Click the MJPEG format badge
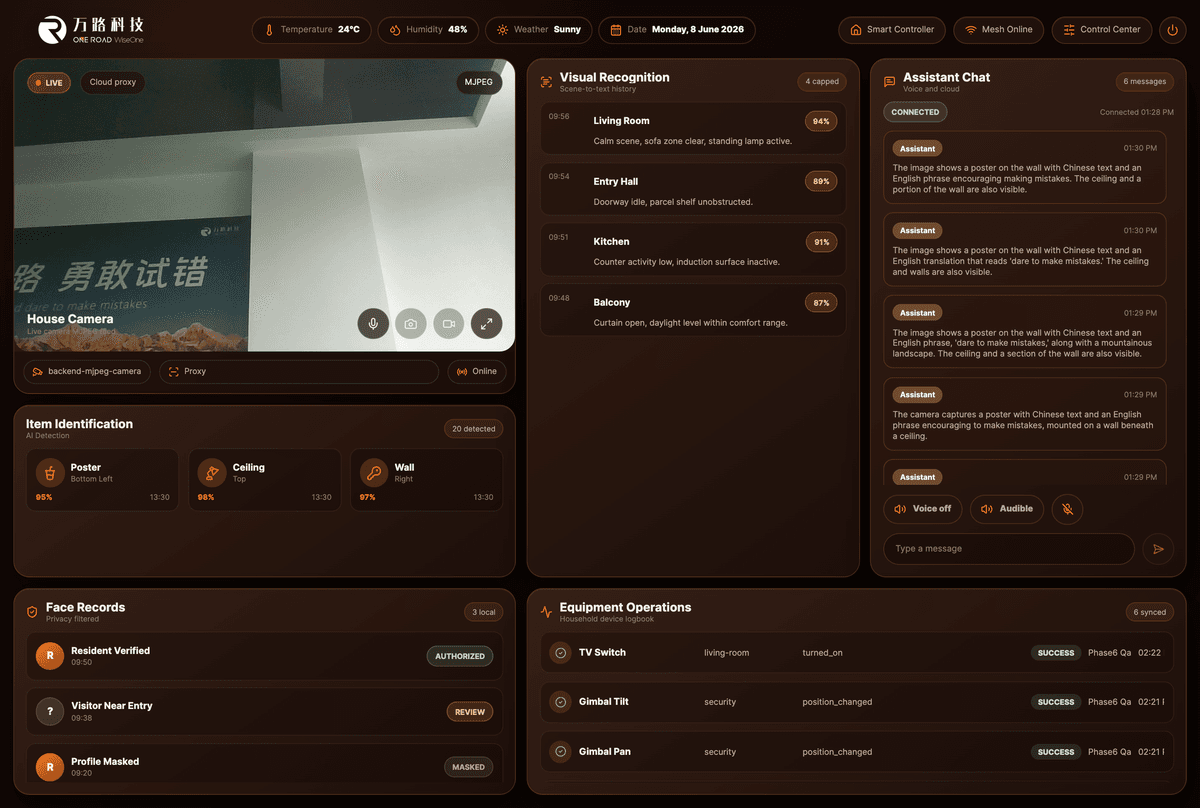 (x=479, y=83)
